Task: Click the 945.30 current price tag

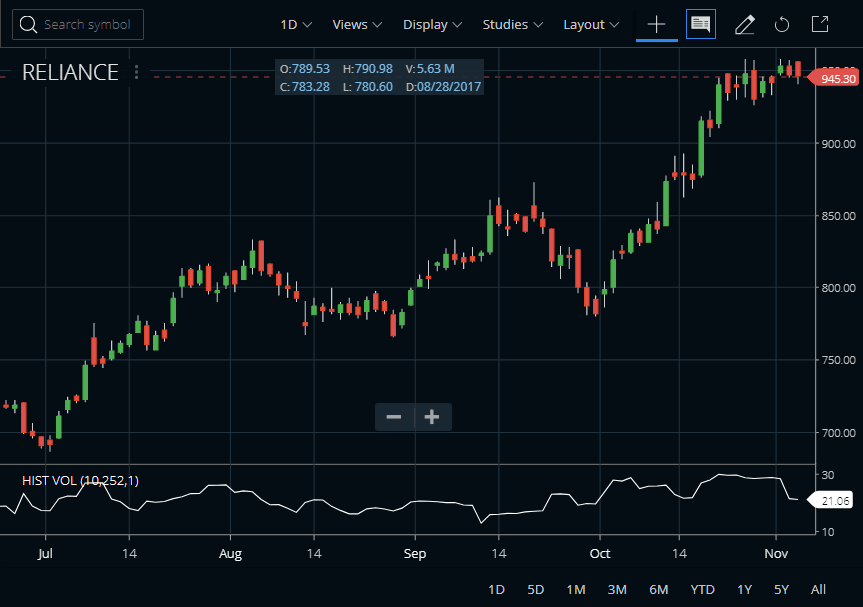Action: coord(833,79)
